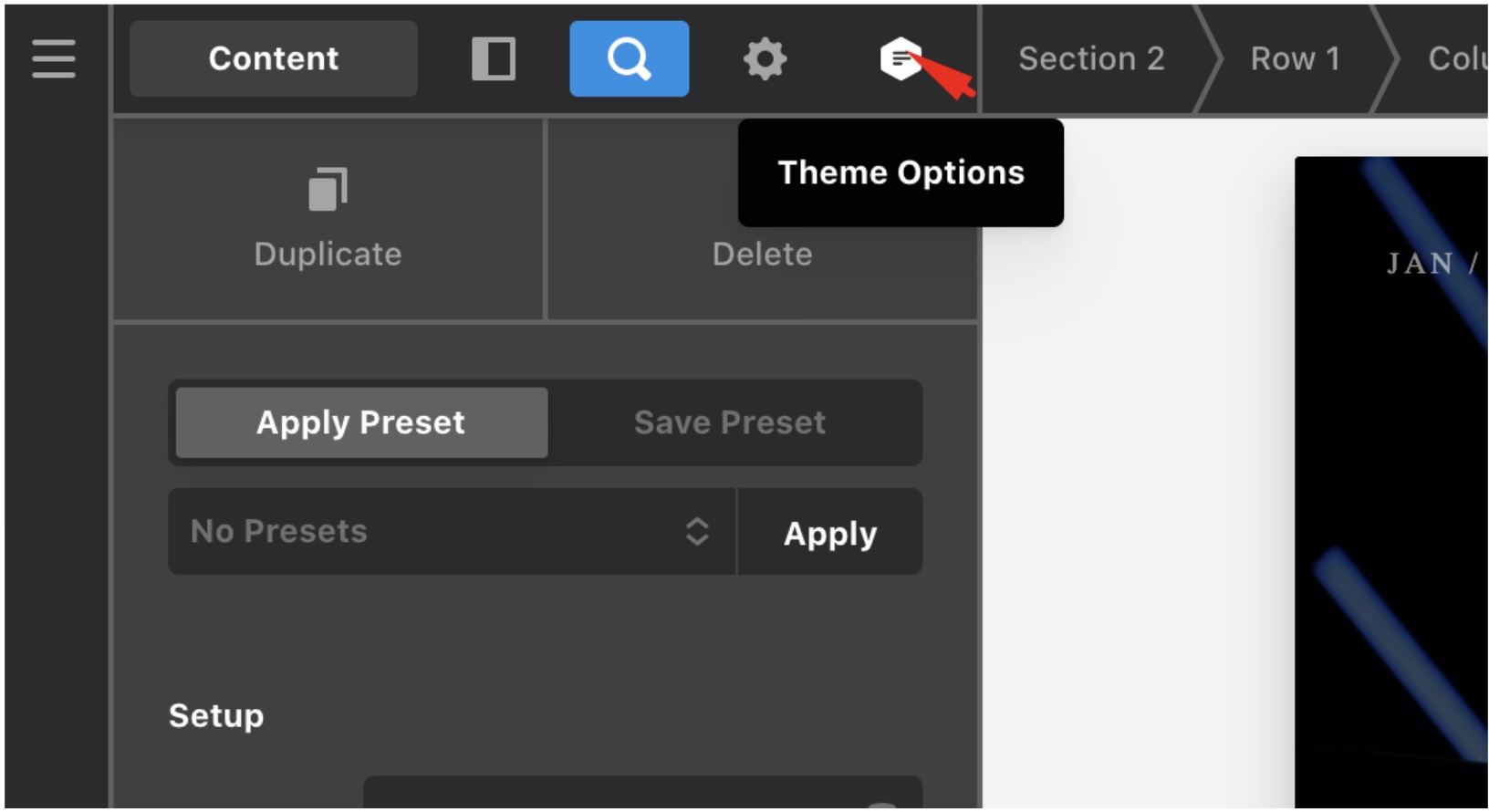Go to Row 1 breadcrumb
1489x812 pixels.
click(1295, 58)
